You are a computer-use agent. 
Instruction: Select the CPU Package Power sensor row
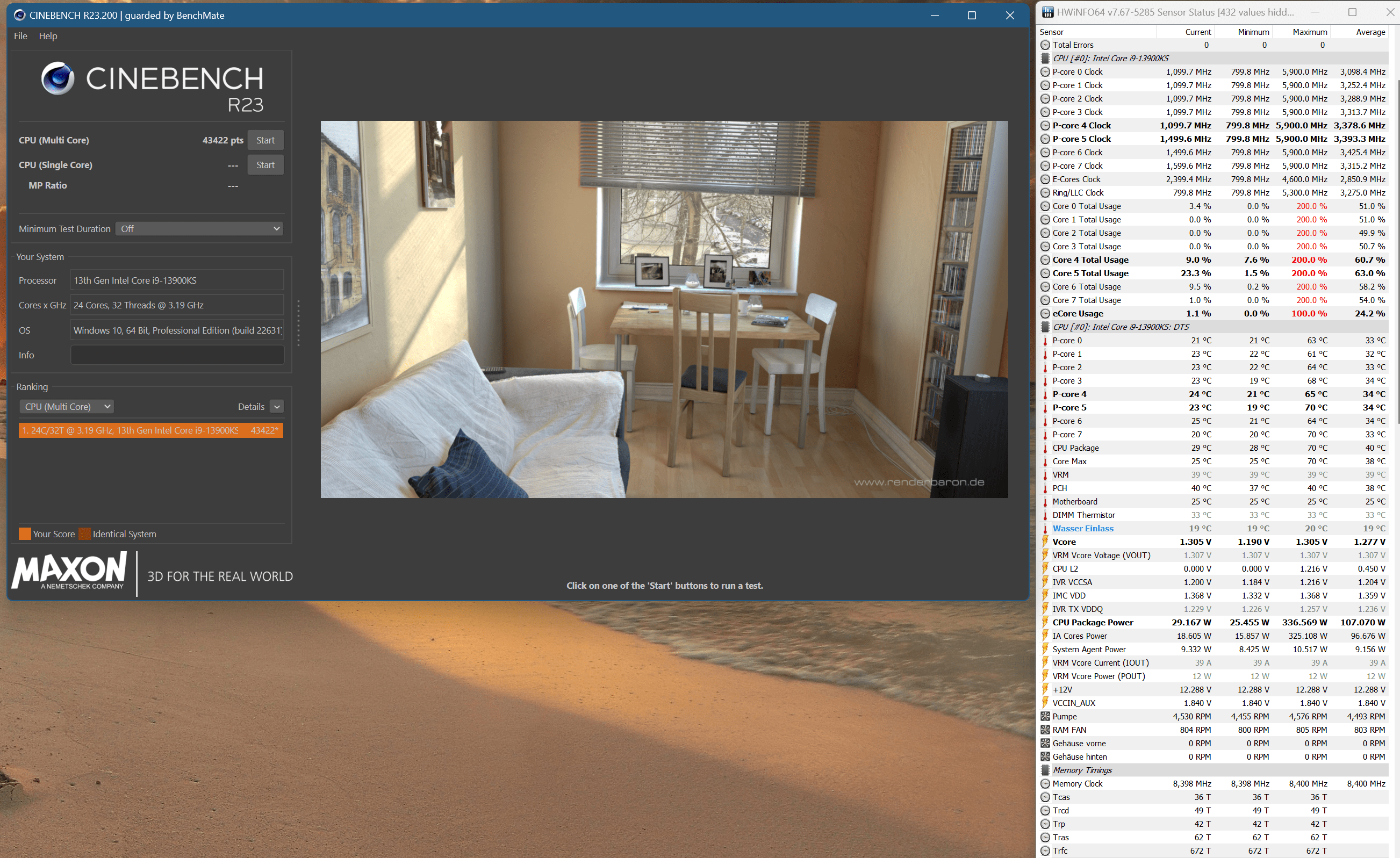(1213, 622)
